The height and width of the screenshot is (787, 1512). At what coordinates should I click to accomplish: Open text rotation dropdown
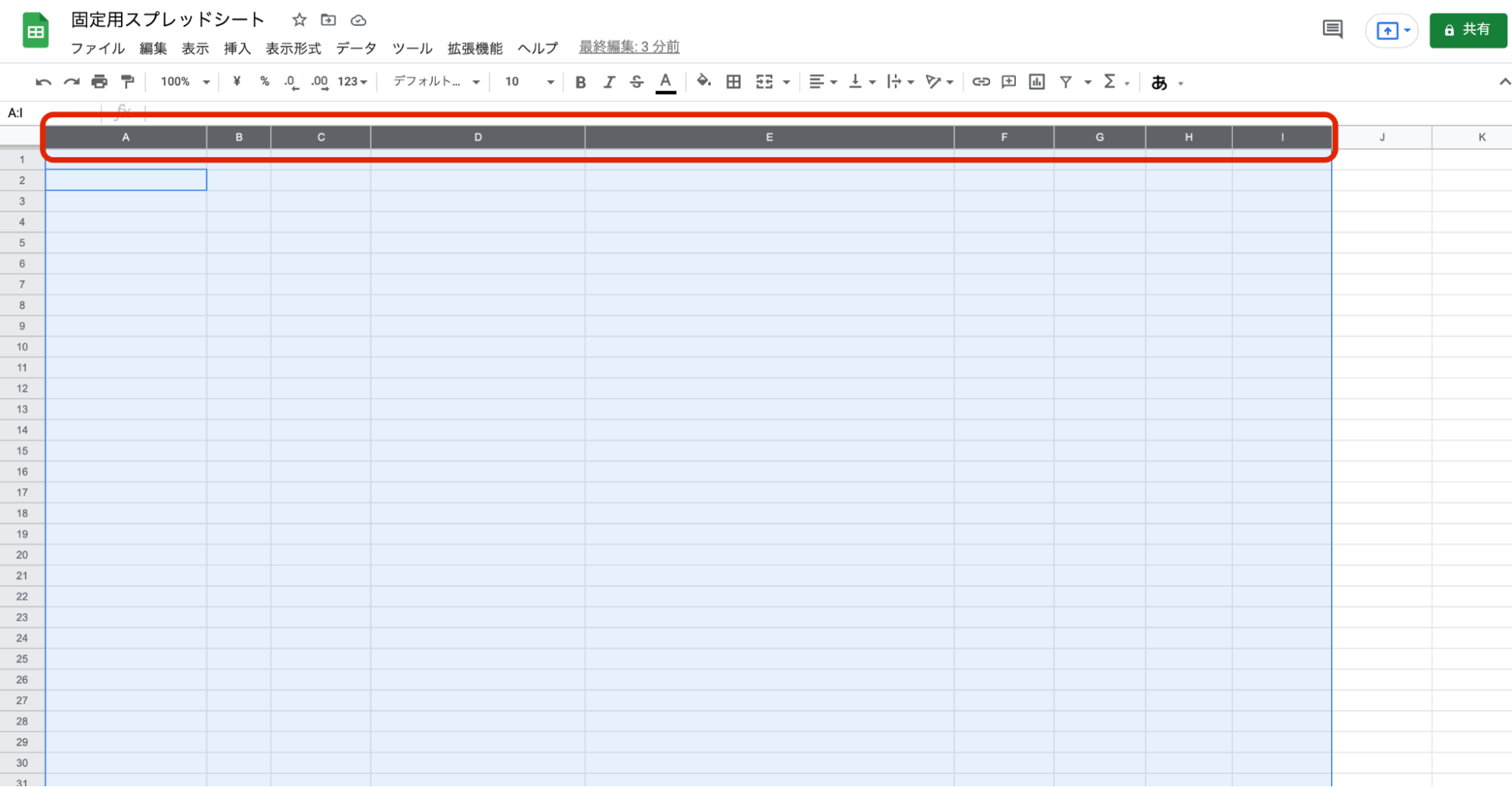[x=939, y=82]
